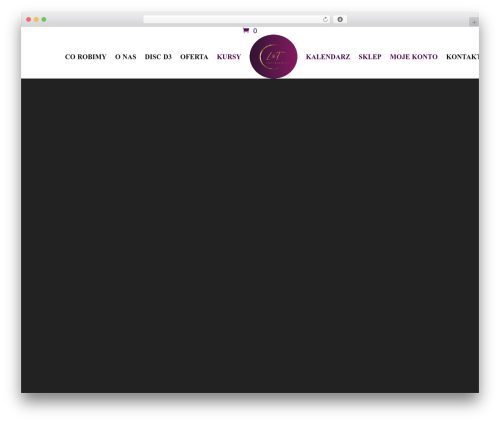Minimize window using the yellow button

(36, 19)
